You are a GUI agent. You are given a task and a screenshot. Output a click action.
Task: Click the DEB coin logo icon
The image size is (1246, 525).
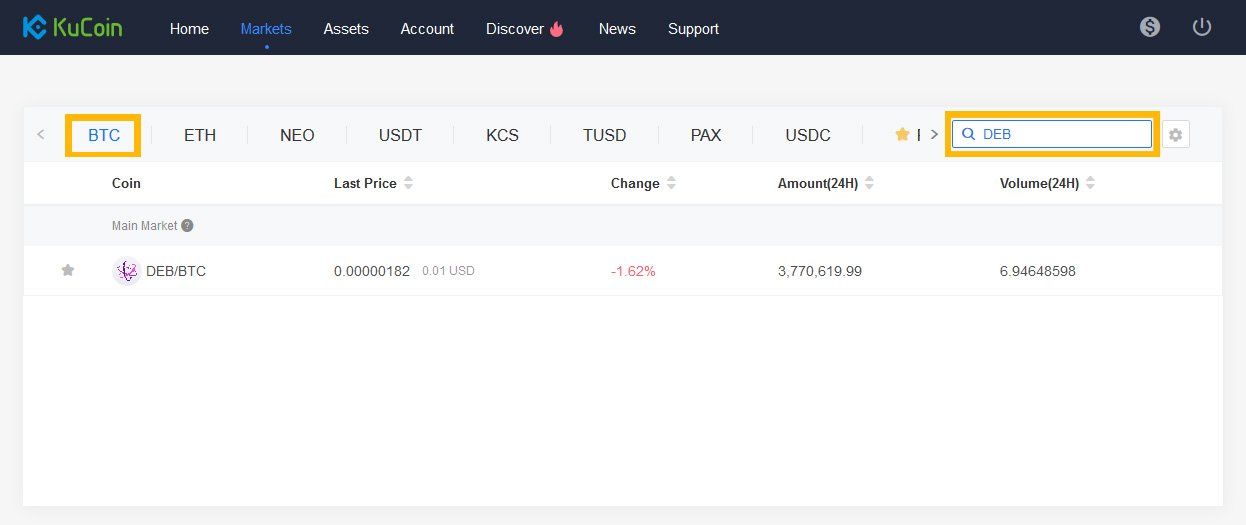tap(126, 271)
